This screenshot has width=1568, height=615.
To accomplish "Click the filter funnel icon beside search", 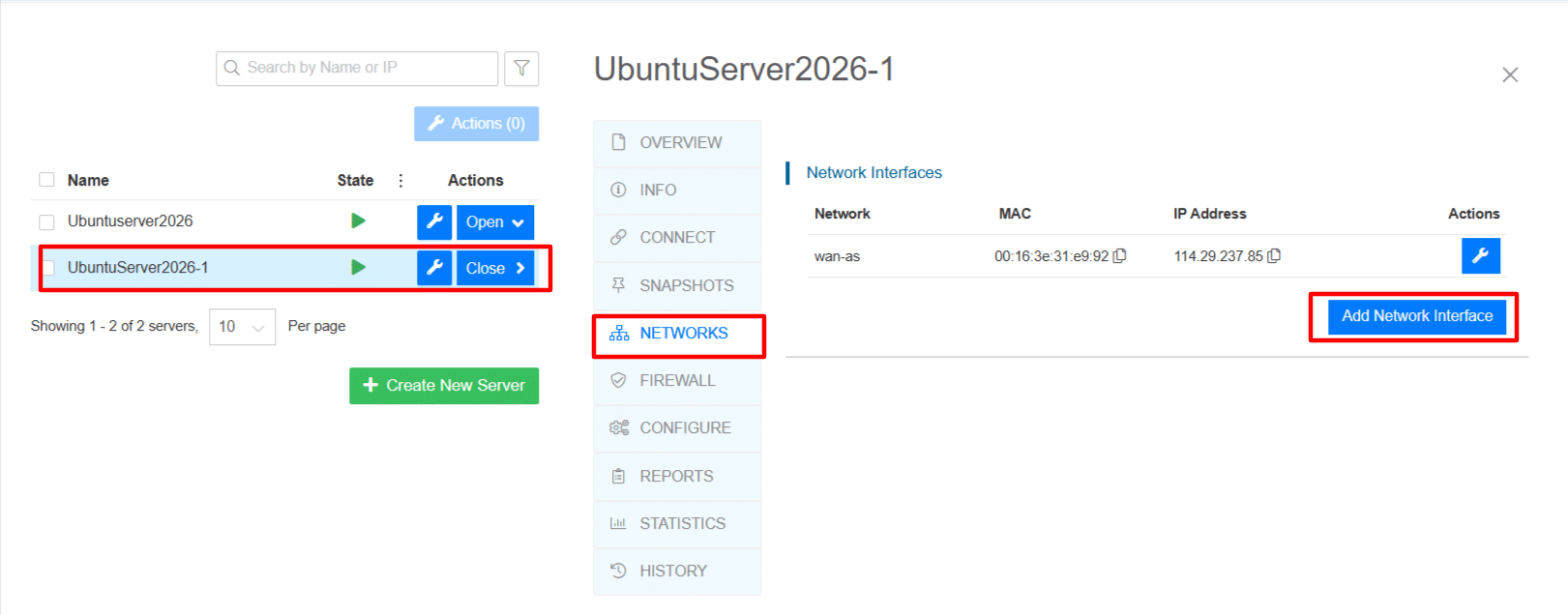I will [x=521, y=69].
